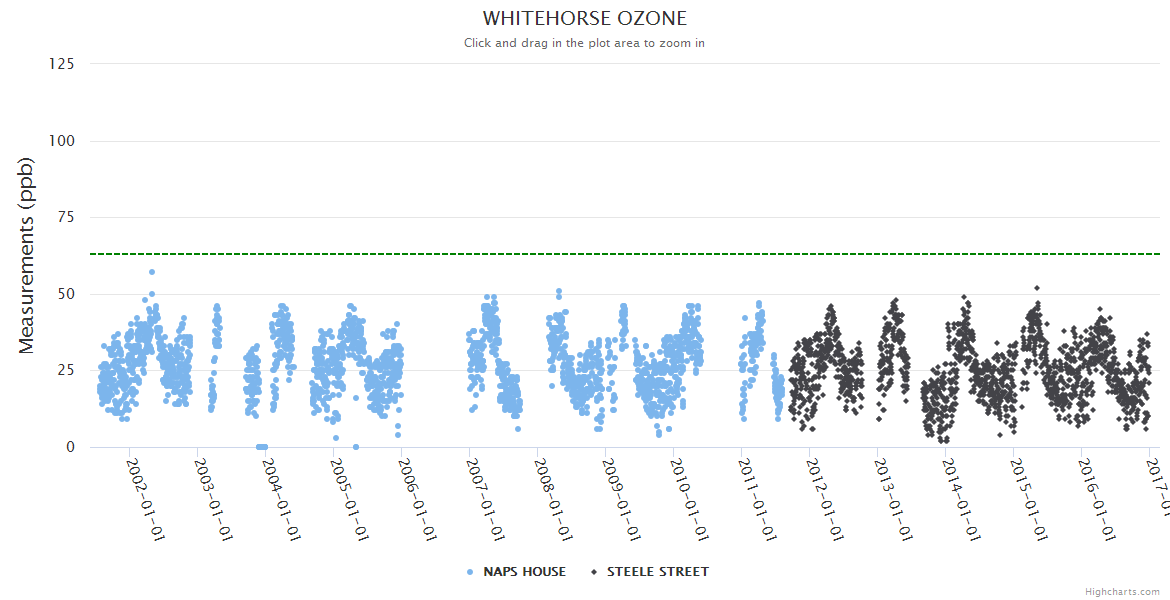1170x600 pixels.
Task: Click the 75 y-axis tick label
Action: coord(66,218)
